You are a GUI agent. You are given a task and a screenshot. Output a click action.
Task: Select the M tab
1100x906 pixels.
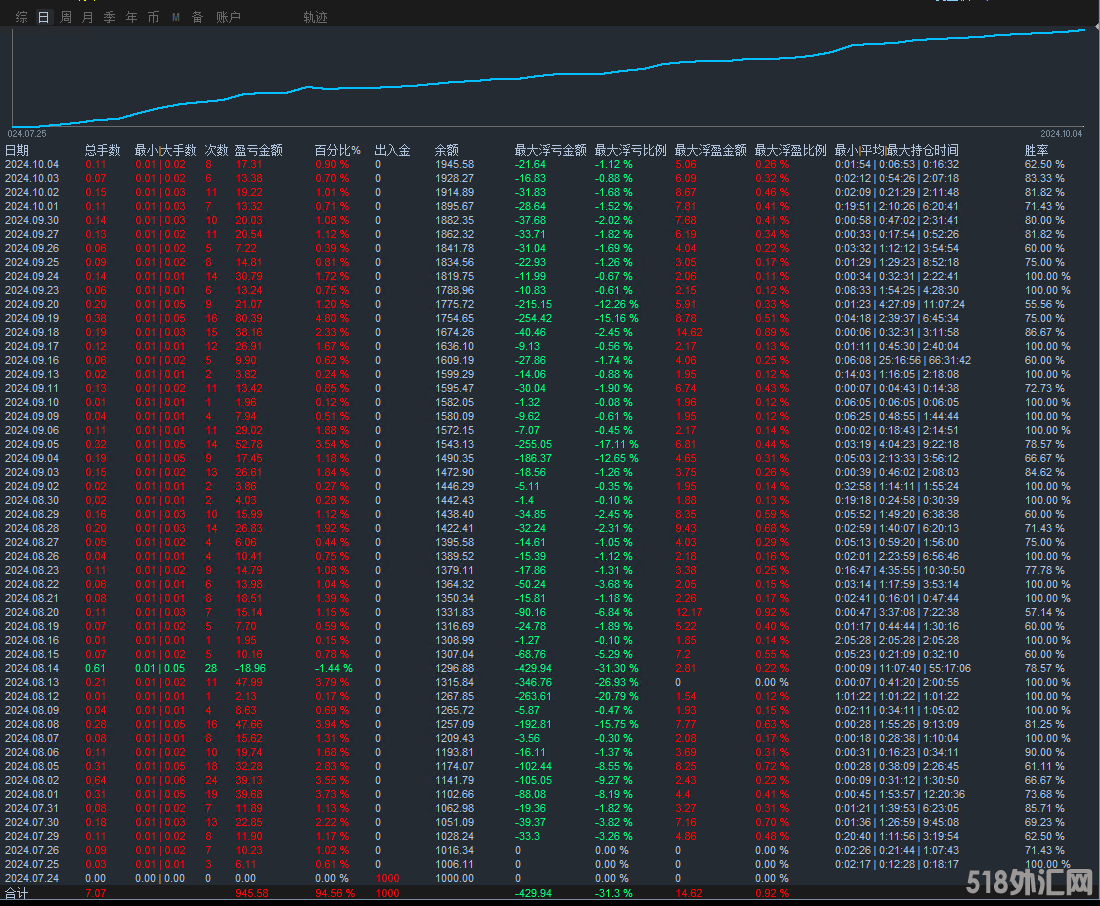175,17
